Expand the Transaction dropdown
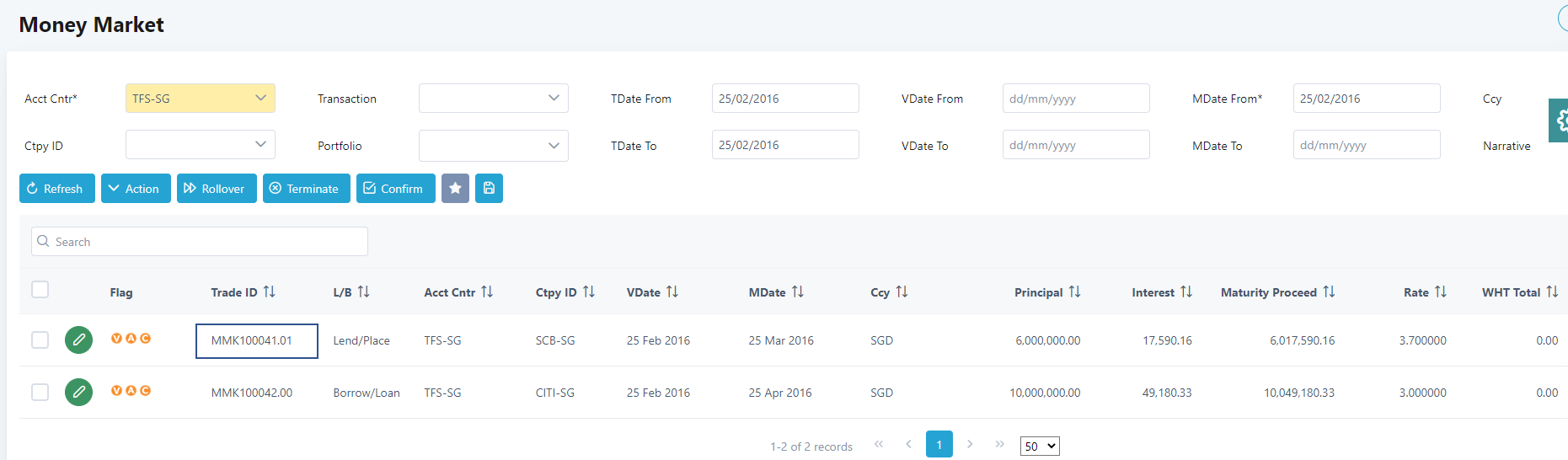The width and height of the screenshot is (1568, 460). (x=493, y=99)
